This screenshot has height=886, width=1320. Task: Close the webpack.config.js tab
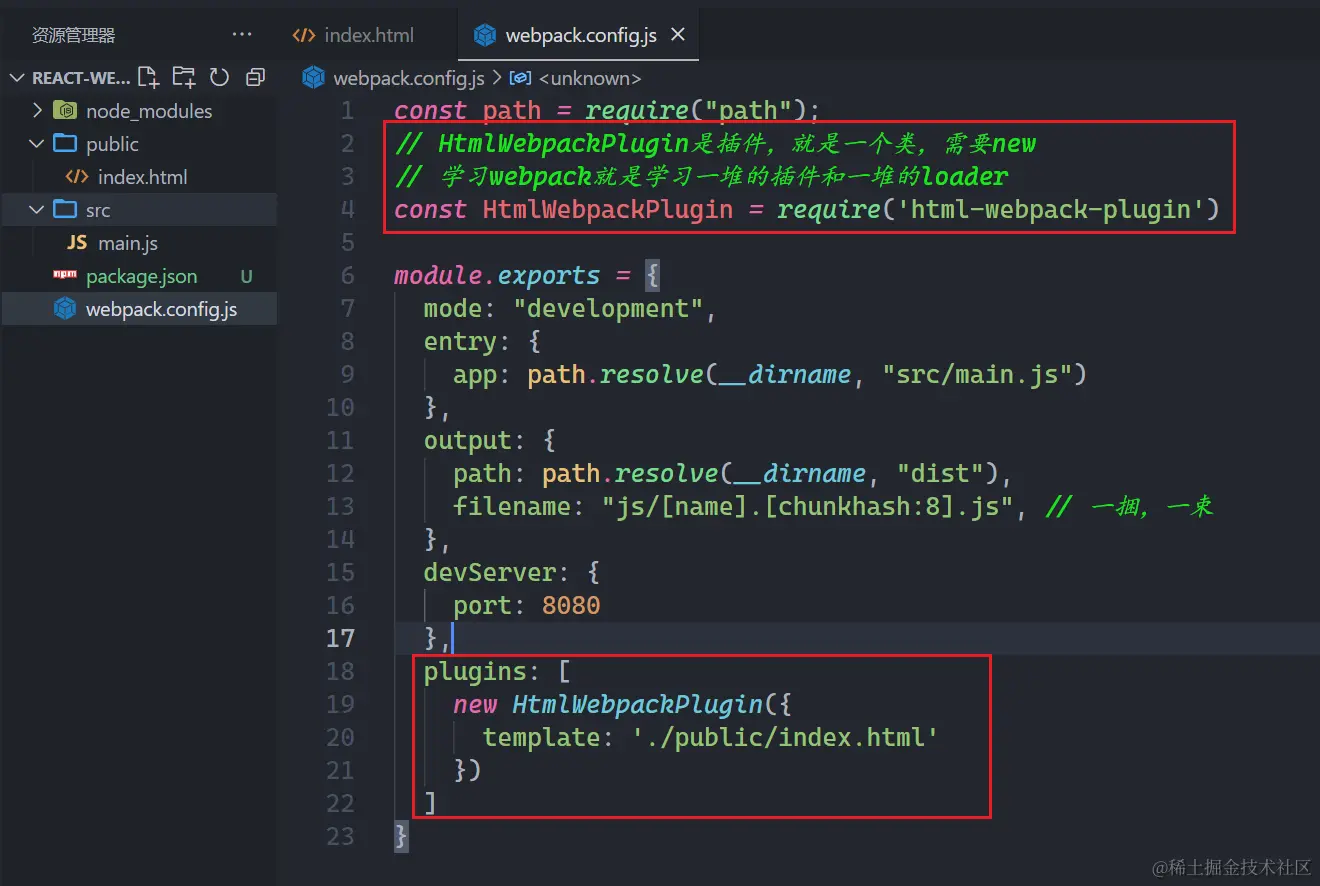coord(677,35)
